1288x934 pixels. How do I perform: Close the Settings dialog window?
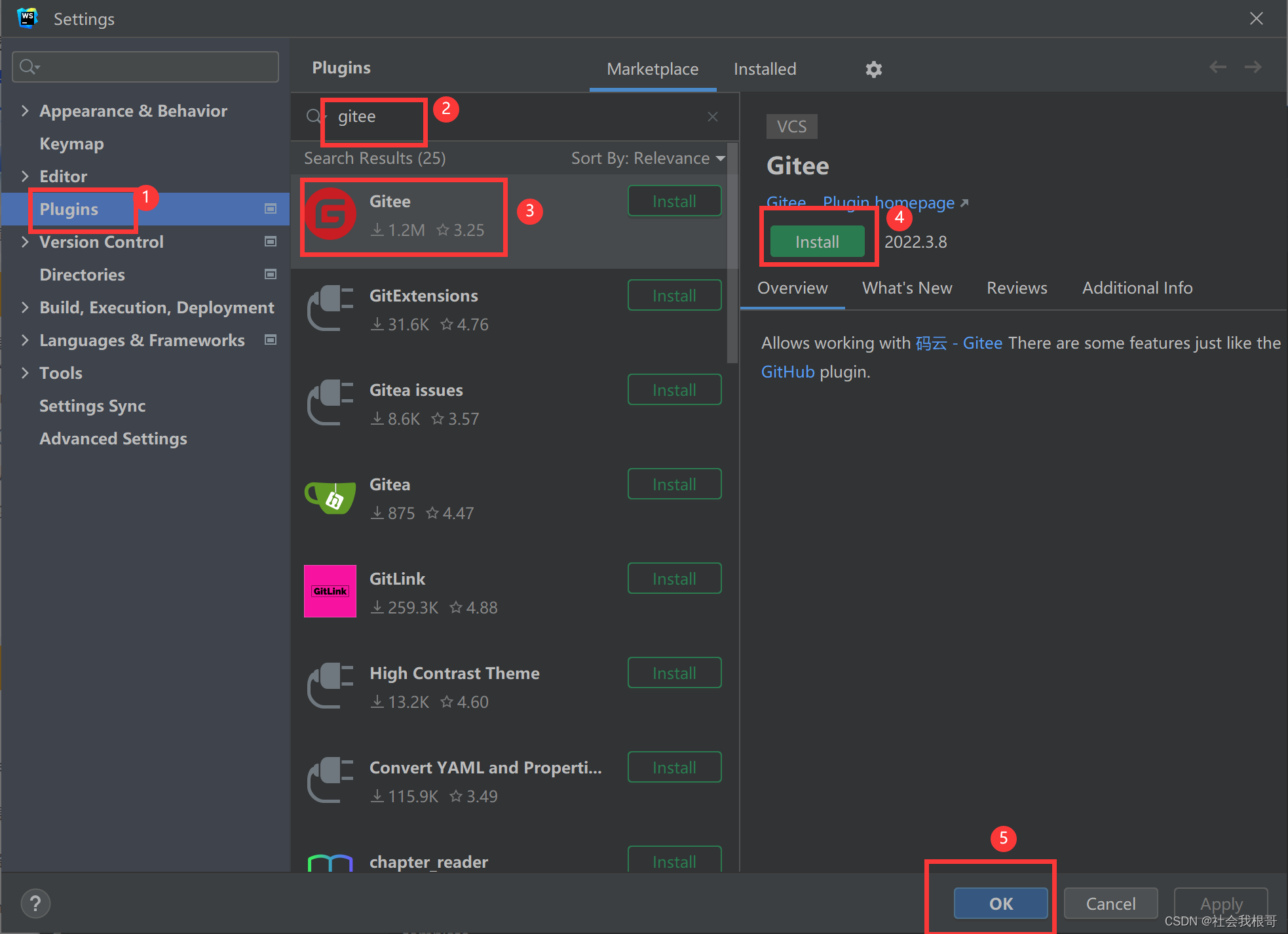[x=1256, y=18]
